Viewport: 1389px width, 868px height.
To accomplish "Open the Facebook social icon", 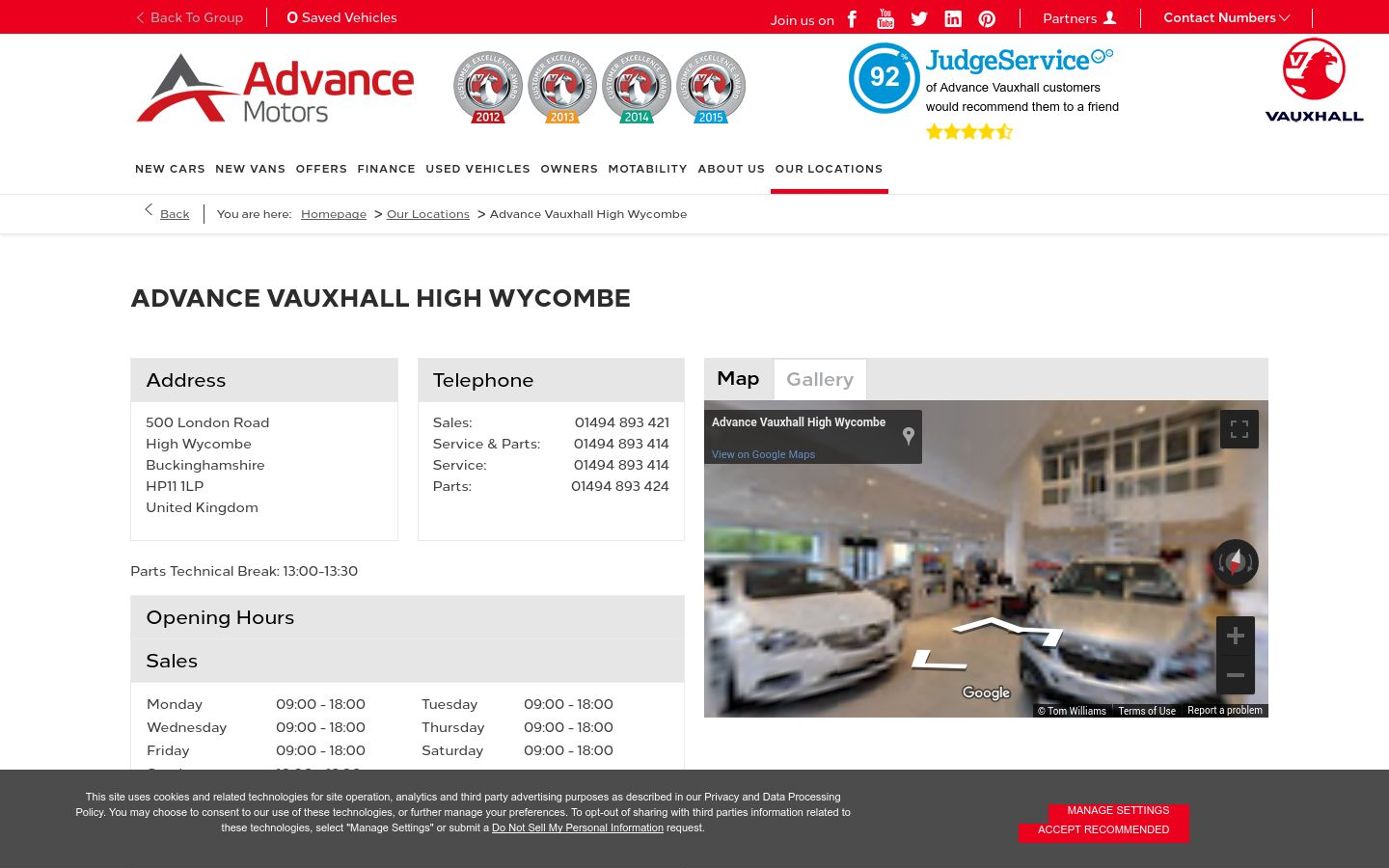I will (852, 18).
